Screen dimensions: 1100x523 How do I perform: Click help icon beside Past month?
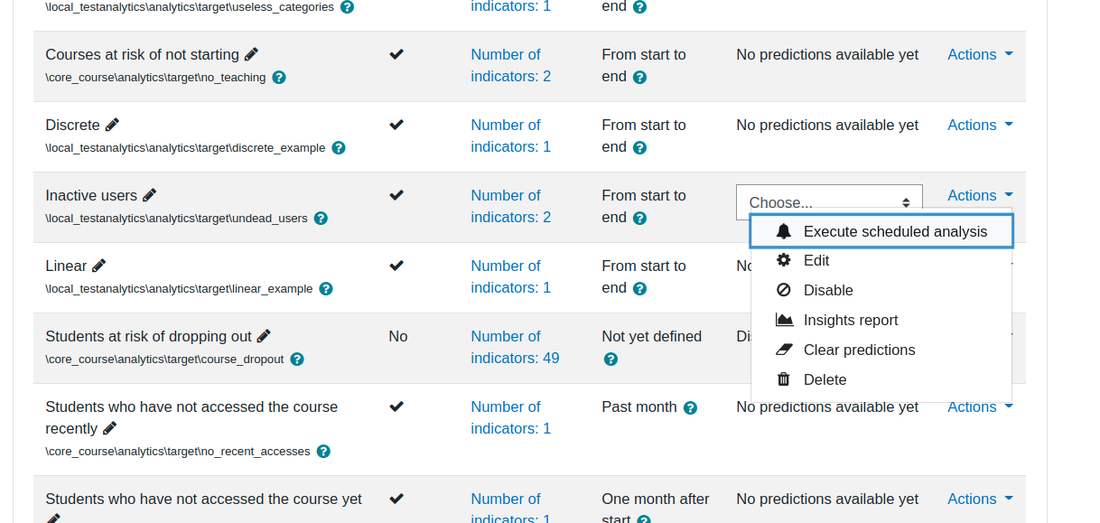point(690,407)
